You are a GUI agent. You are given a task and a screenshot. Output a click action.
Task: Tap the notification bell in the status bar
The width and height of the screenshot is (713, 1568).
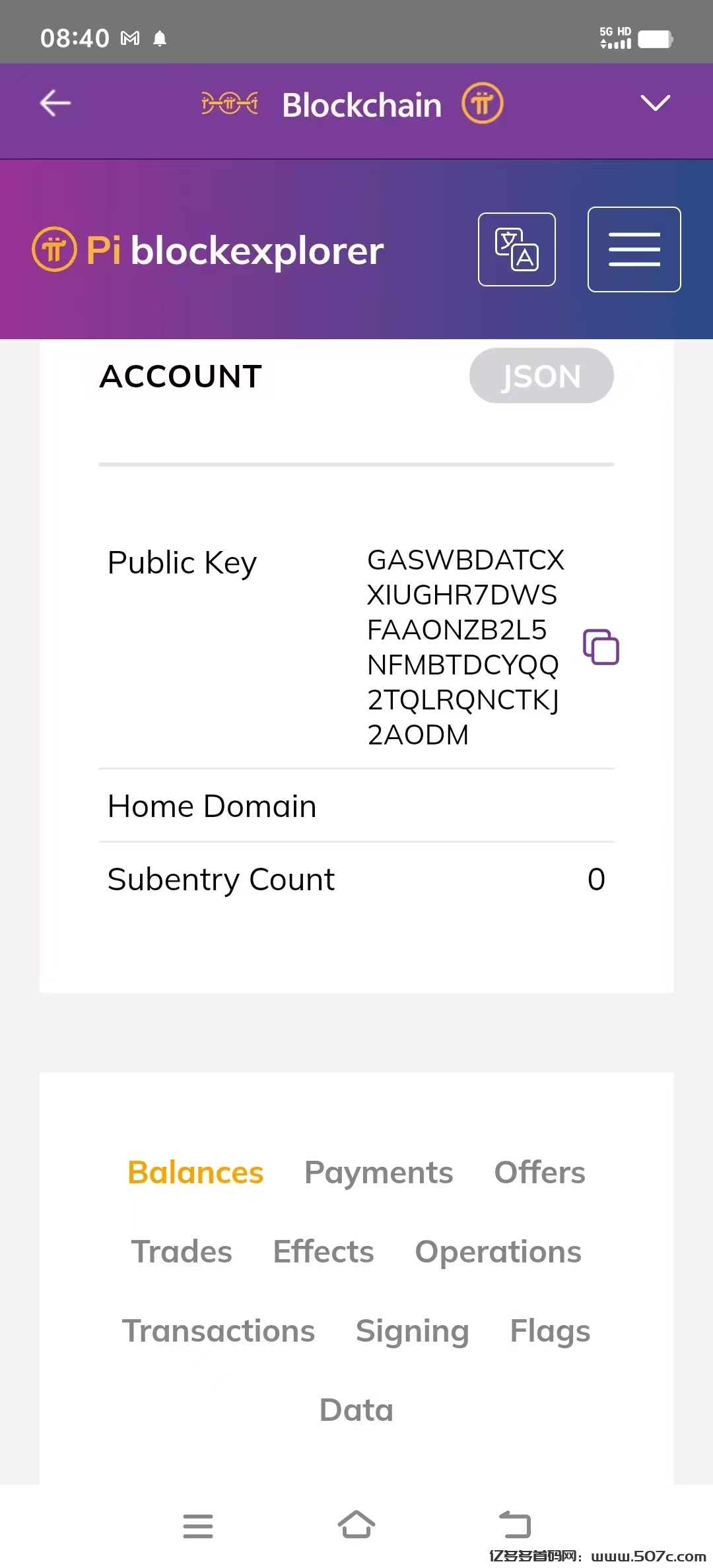[x=158, y=40]
